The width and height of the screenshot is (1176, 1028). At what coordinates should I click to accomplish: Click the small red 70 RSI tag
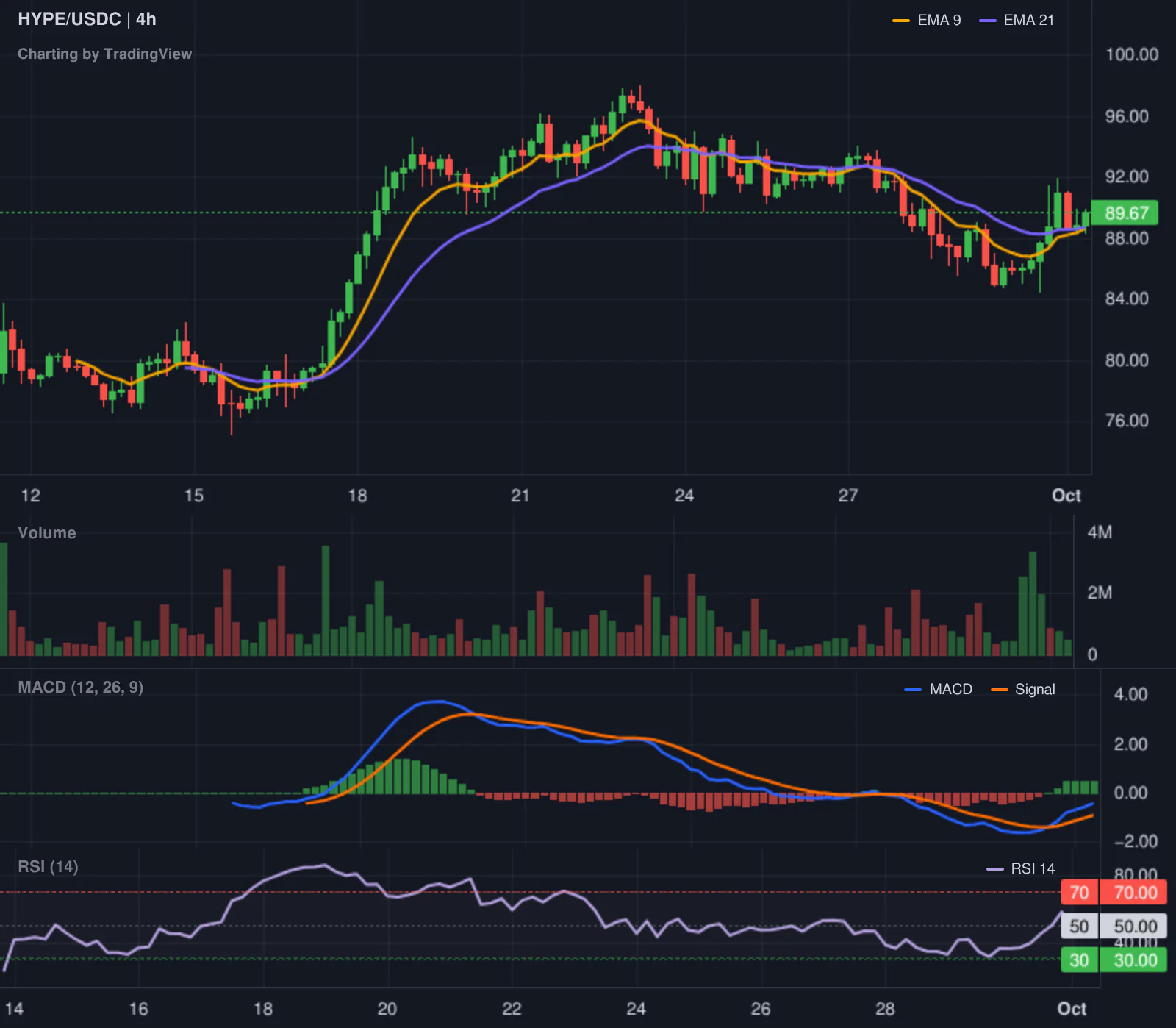coord(1079,893)
